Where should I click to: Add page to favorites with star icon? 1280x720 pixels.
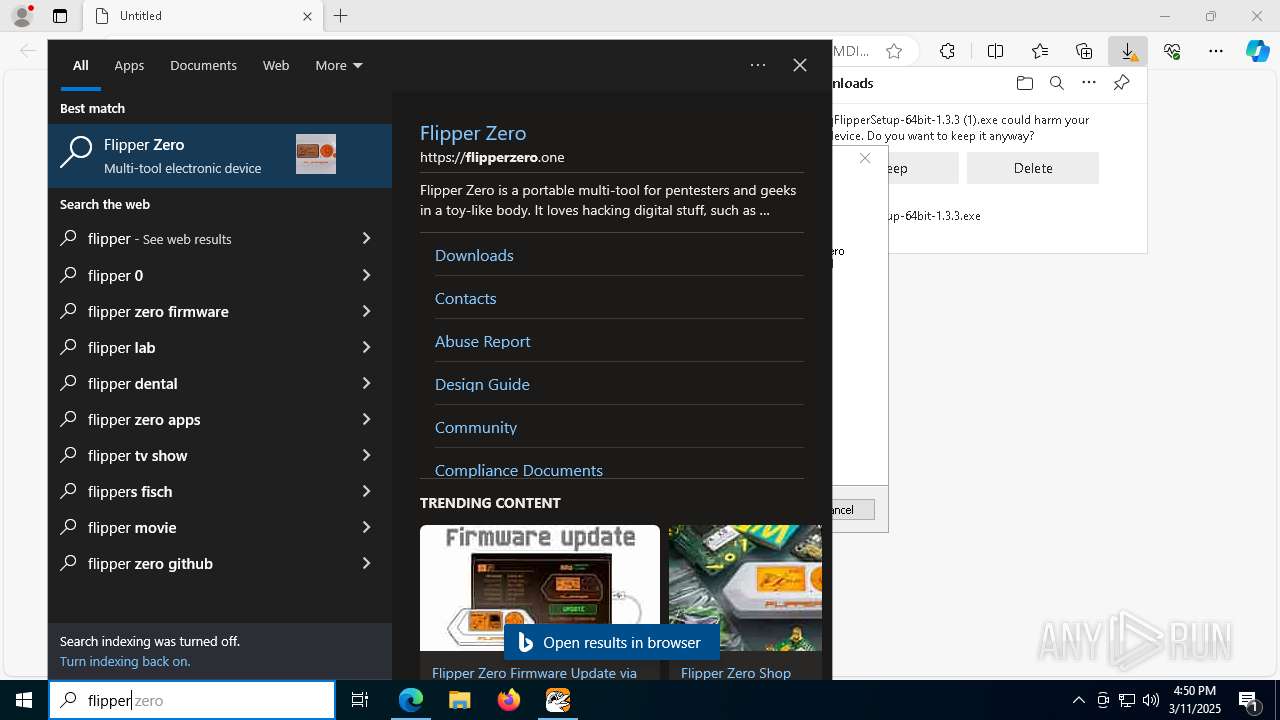point(894,51)
